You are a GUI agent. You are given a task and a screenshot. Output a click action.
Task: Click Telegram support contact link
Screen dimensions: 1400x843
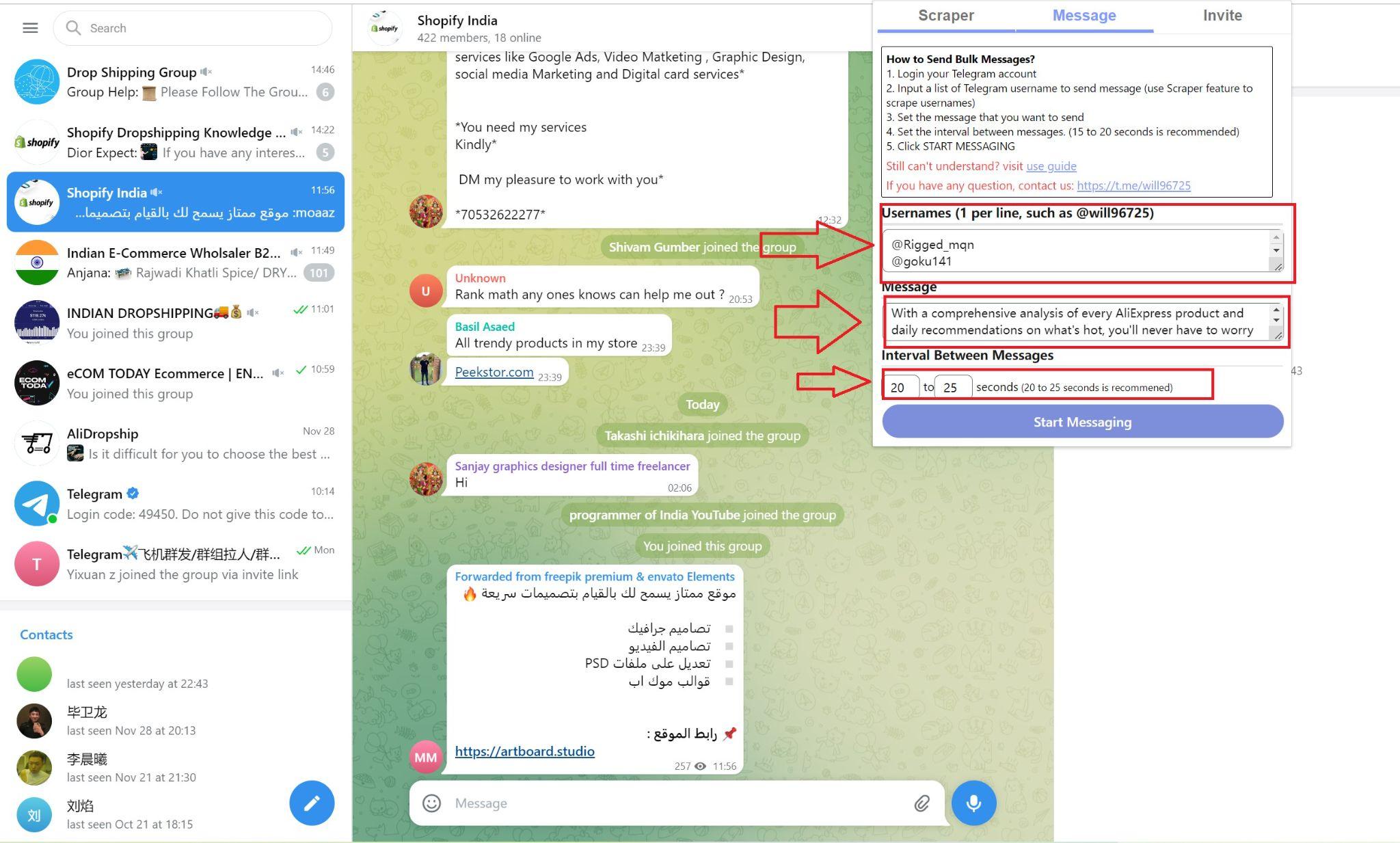[x=1135, y=184]
